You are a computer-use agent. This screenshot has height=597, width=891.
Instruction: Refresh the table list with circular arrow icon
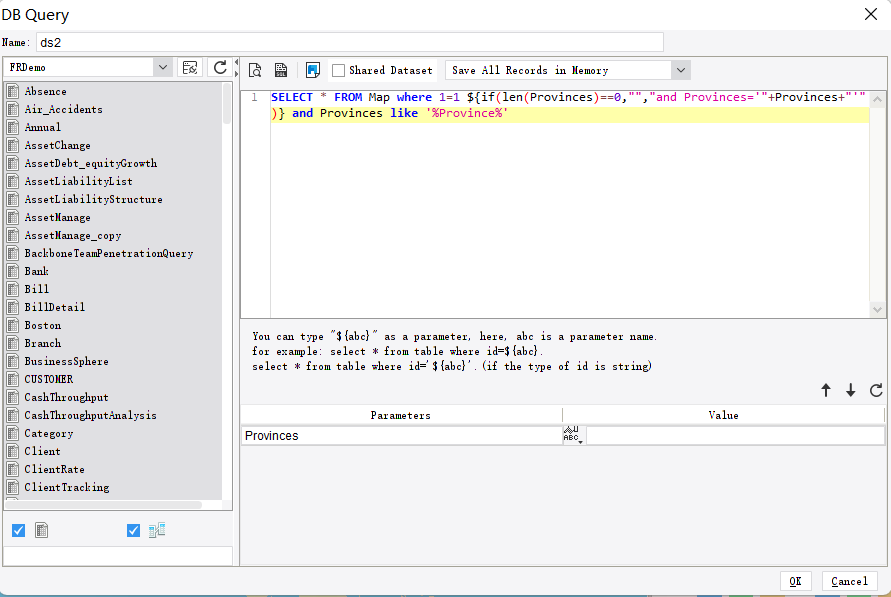click(x=219, y=67)
